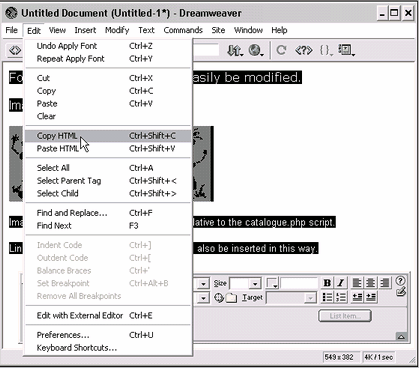The height and width of the screenshot is (368, 419).
Task: Open the Help menu
Action: [279, 30]
